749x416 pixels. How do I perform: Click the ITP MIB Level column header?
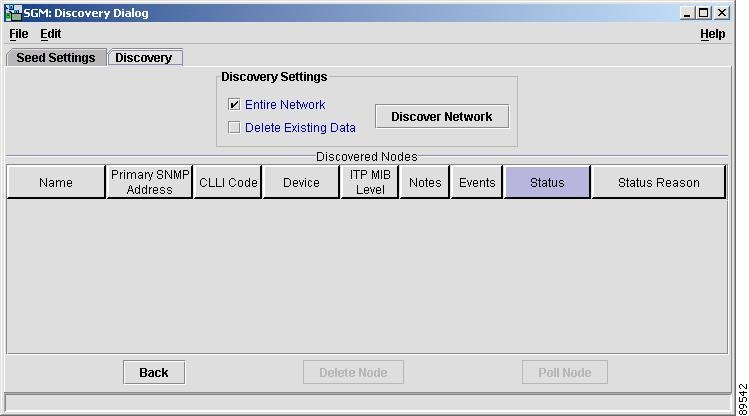point(370,182)
